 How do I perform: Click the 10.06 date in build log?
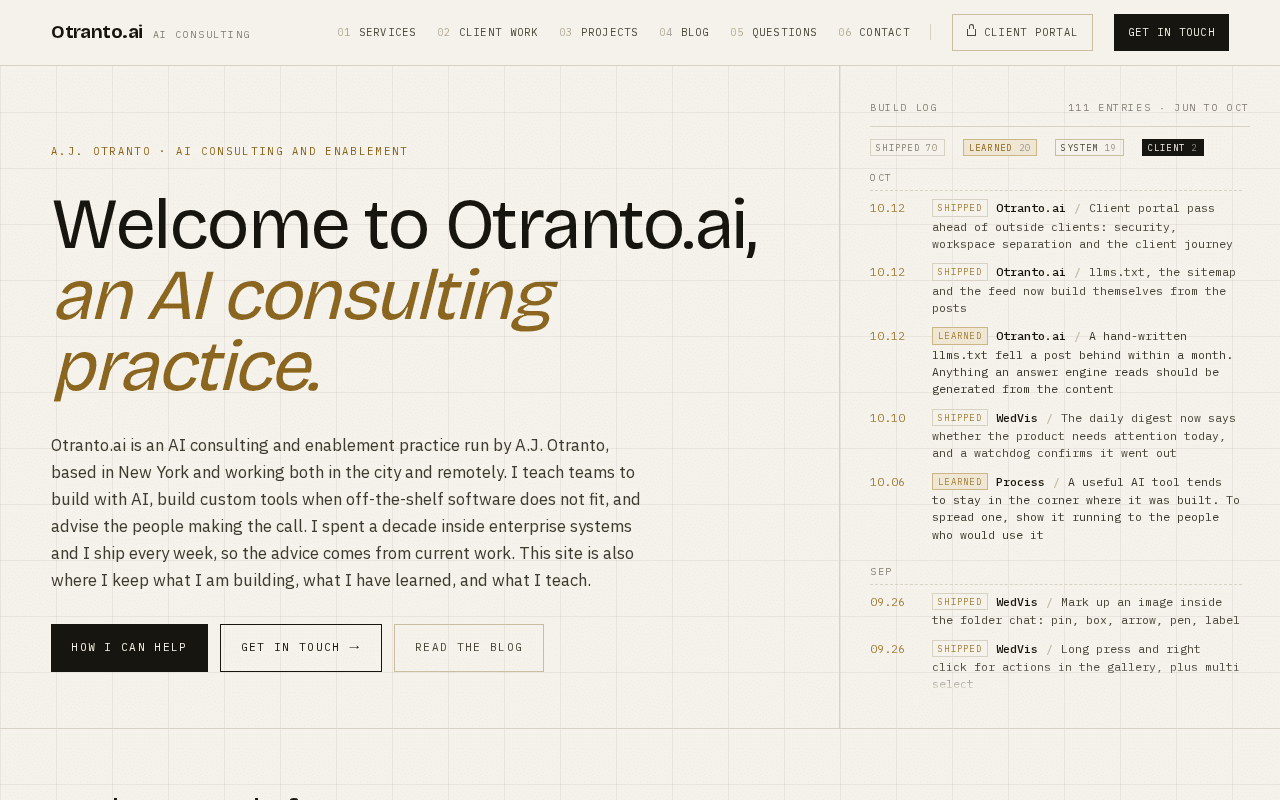point(887,482)
